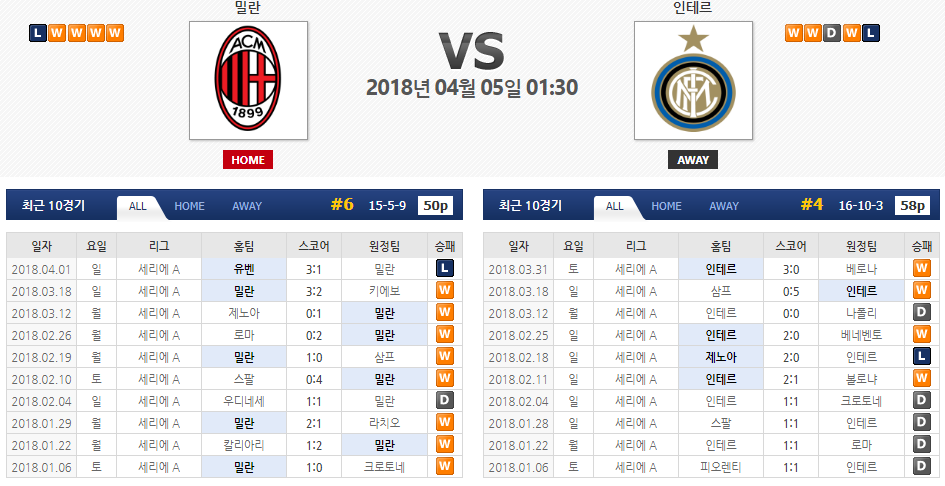Click Inter's 58p points box

click(x=912, y=206)
